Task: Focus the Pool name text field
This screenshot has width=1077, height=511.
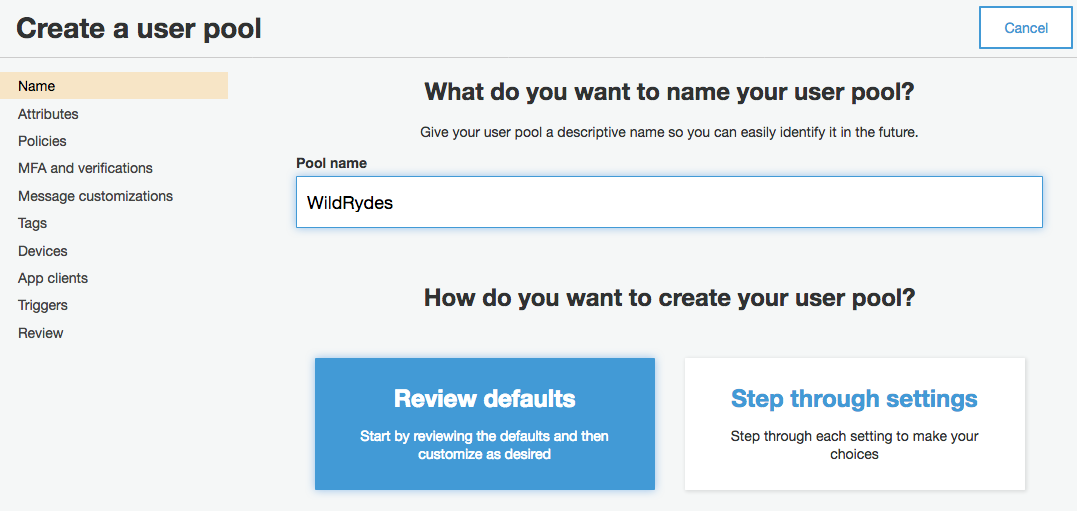Action: pos(669,202)
